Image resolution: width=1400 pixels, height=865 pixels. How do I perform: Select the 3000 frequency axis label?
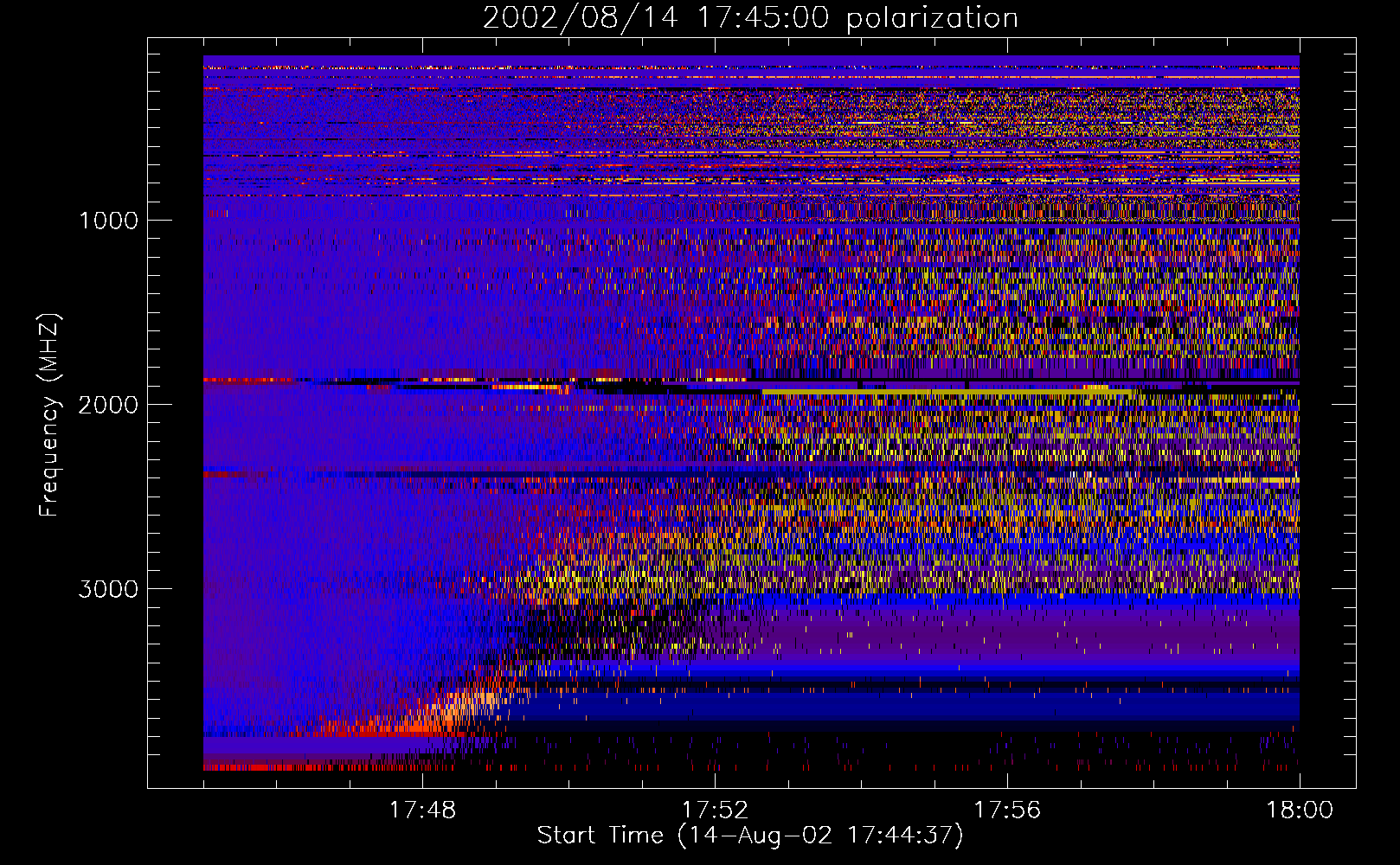click(108, 589)
